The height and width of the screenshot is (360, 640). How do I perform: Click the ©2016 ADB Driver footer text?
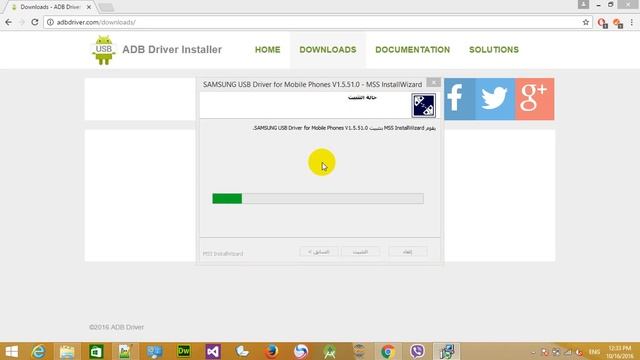(116, 327)
